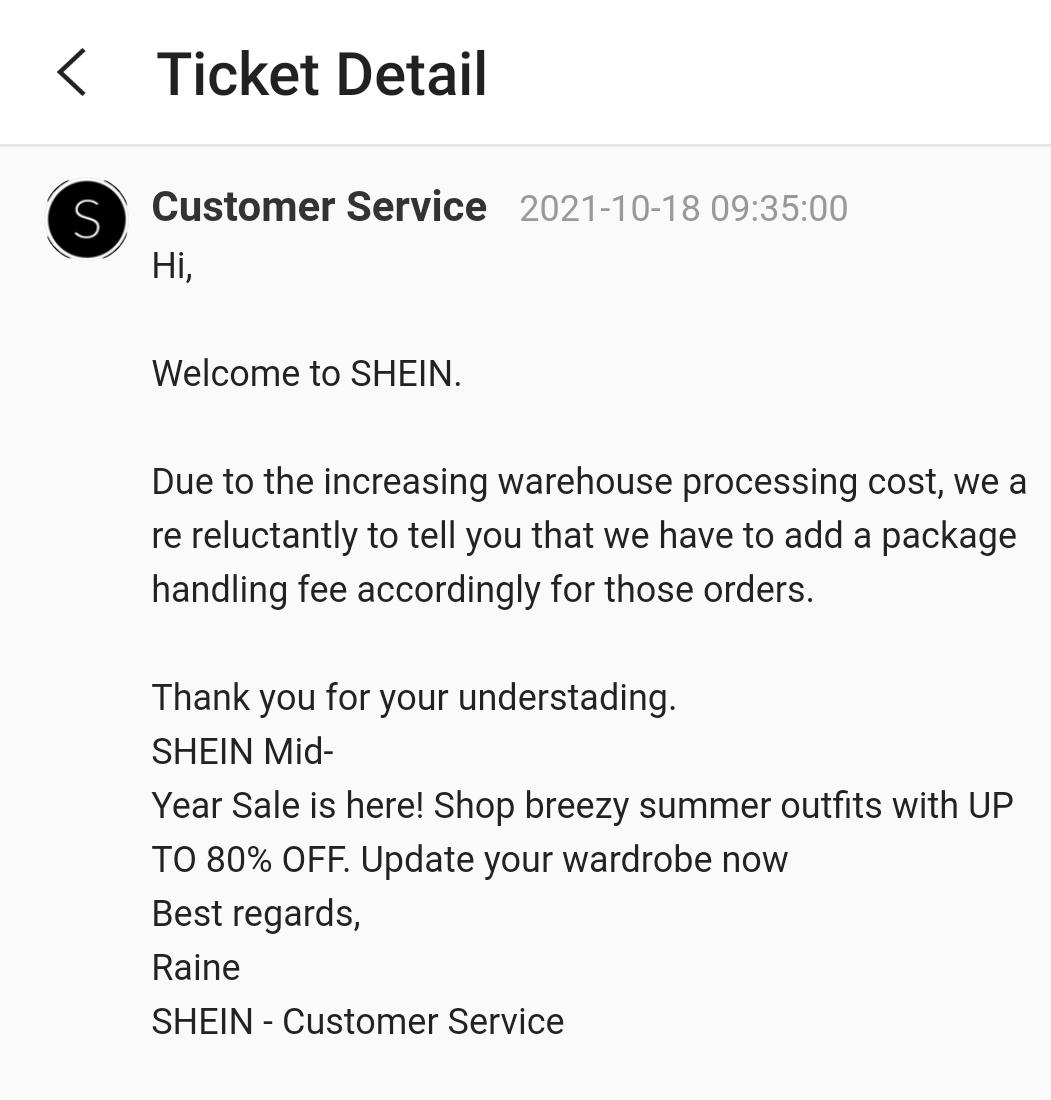The width and height of the screenshot is (1051, 1100).
Task: Click 'SHEIN - Customer Service' signature
Action: click(x=357, y=1021)
